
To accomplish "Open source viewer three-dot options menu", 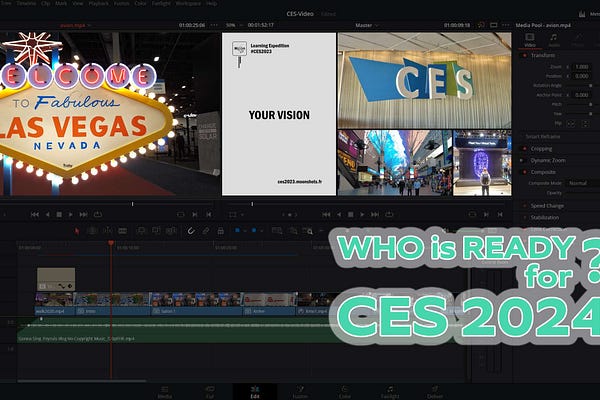I will pos(214,25).
